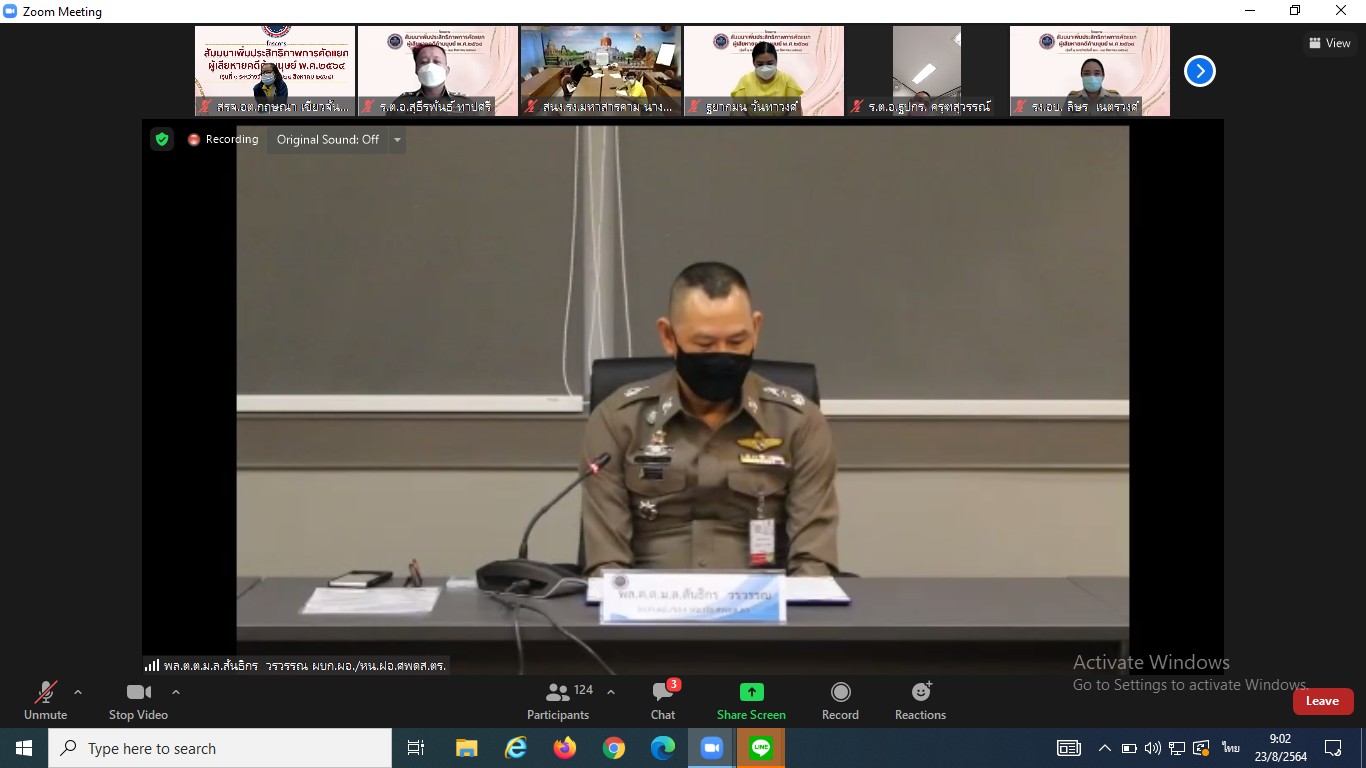
Task: Expand video options arrow beside Stop Video
Action: (x=176, y=692)
